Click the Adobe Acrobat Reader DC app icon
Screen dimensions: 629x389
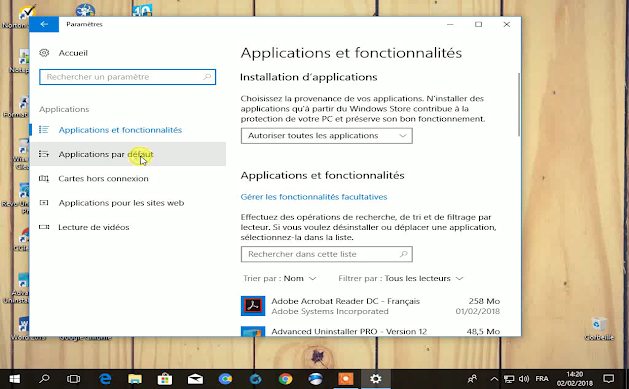tap(253, 306)
